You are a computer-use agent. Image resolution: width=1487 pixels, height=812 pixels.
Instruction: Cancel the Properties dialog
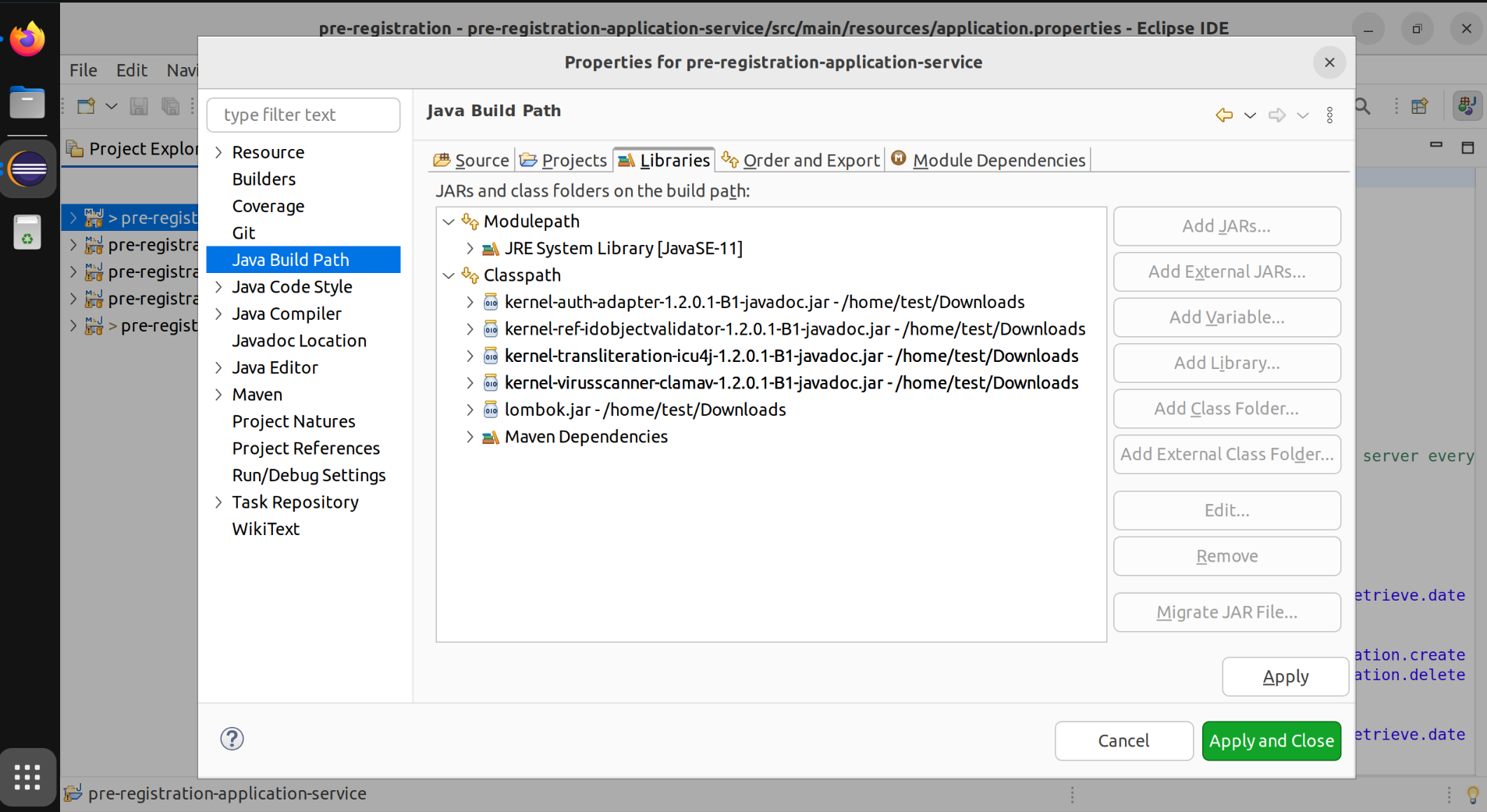[x=1123, y=740]
